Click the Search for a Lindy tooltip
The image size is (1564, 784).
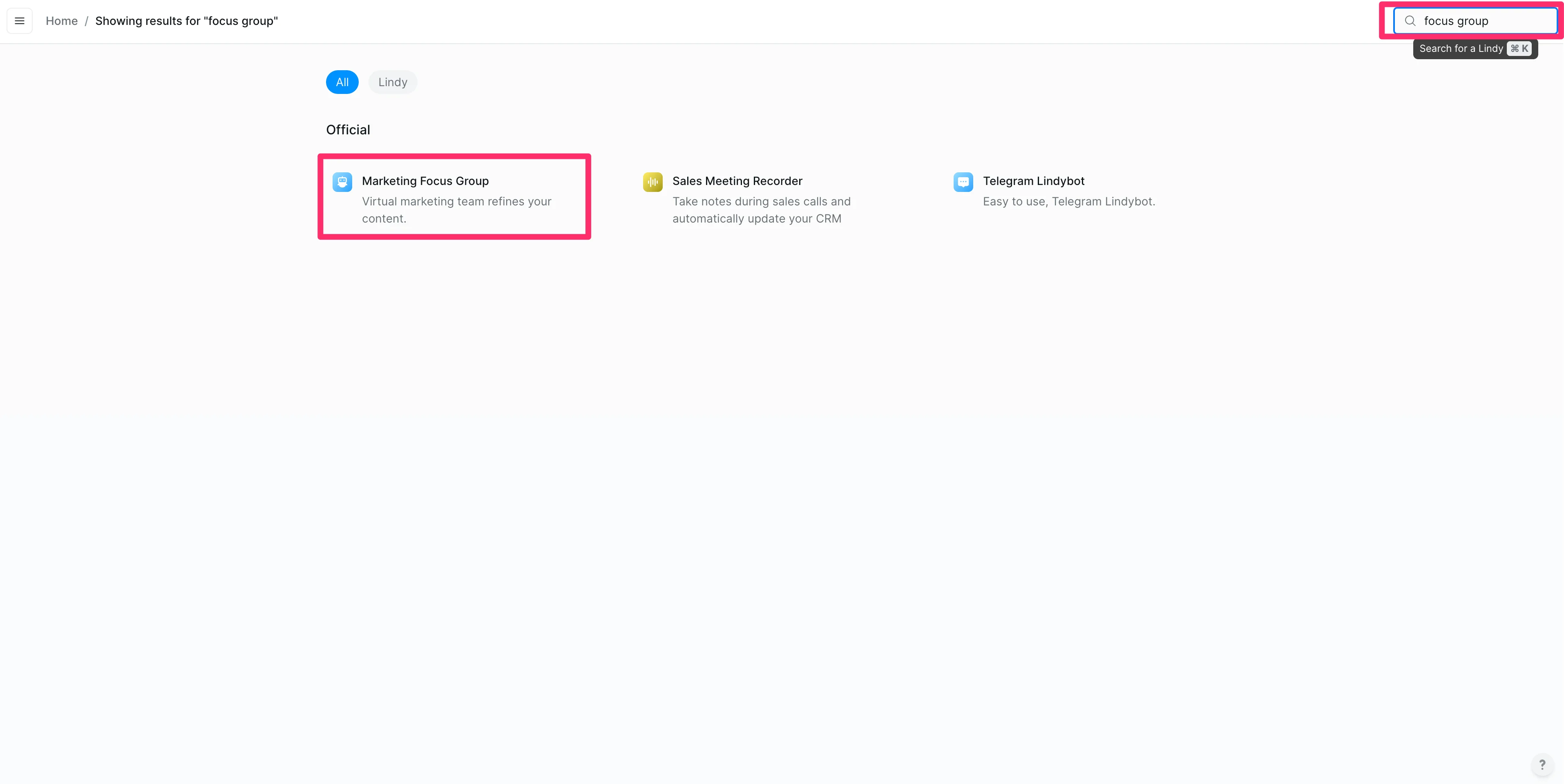coord(1460,49)
